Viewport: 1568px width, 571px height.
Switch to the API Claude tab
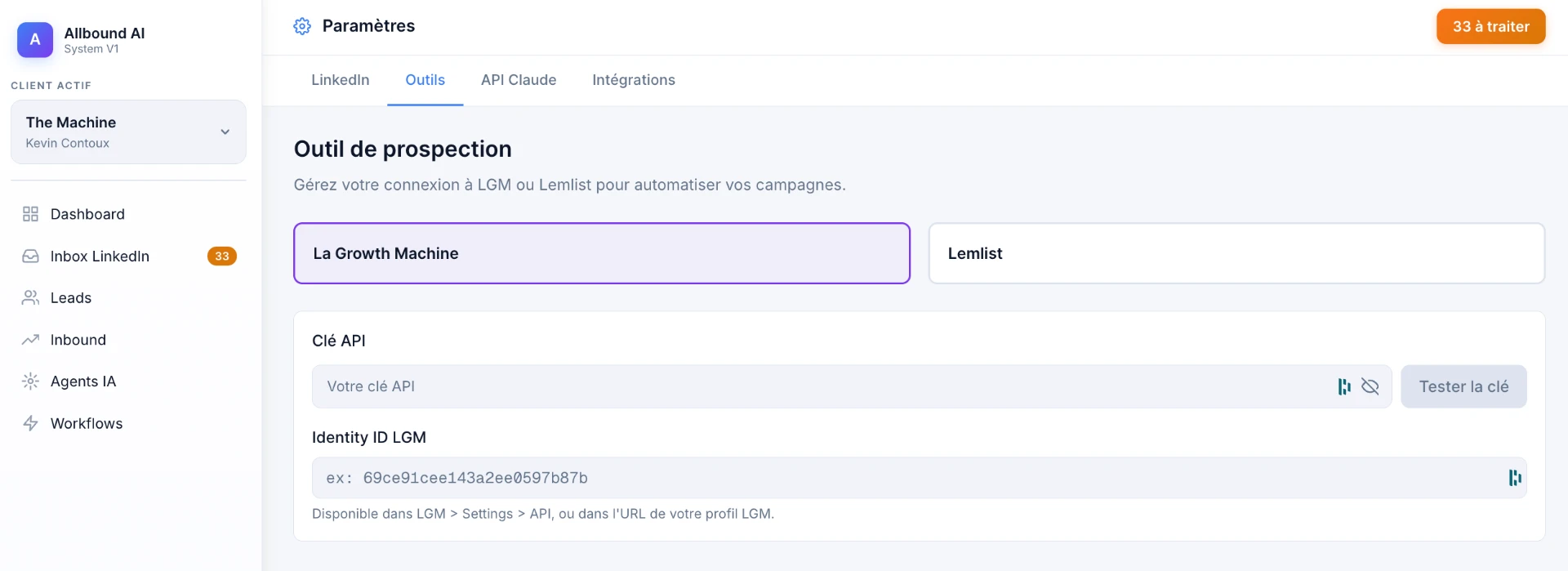(519, 80)
